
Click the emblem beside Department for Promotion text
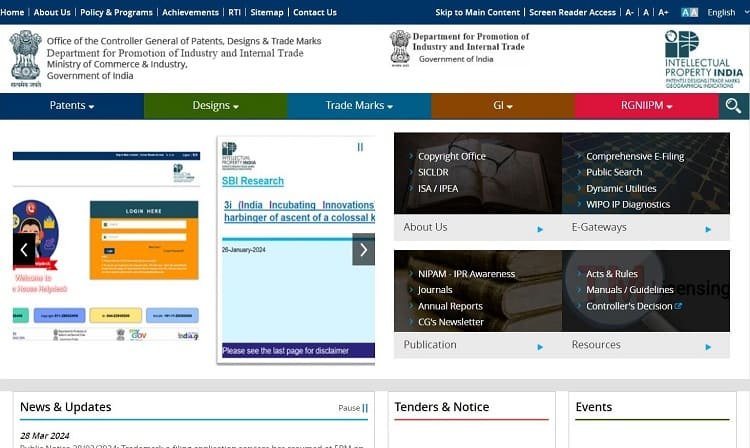[400, 48]
